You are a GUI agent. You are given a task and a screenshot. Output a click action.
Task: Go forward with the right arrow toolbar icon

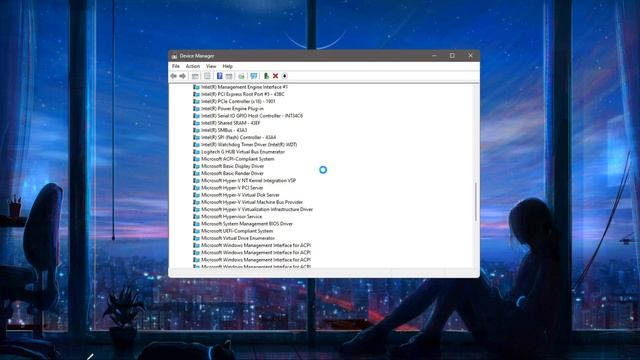(182, 76)
